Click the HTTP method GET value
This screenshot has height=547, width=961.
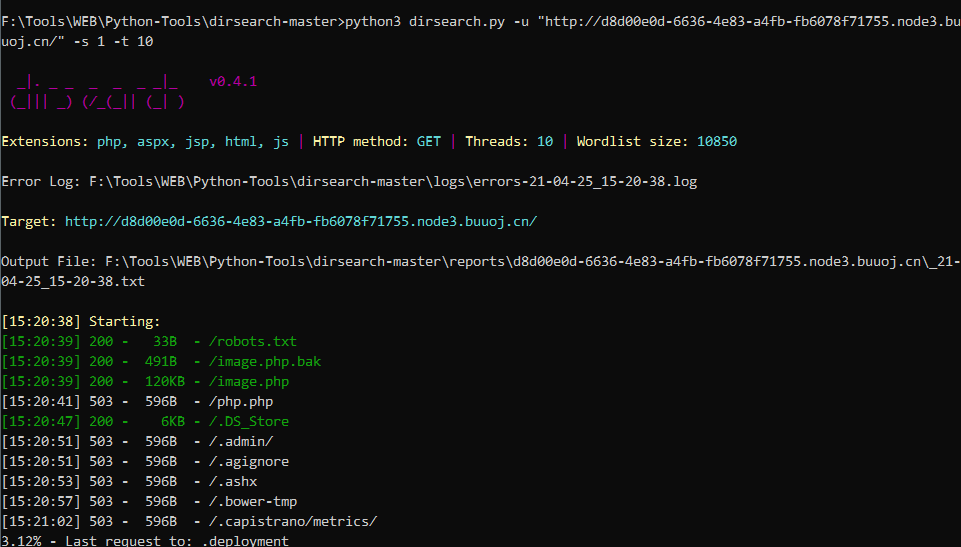tap(429, 141)
